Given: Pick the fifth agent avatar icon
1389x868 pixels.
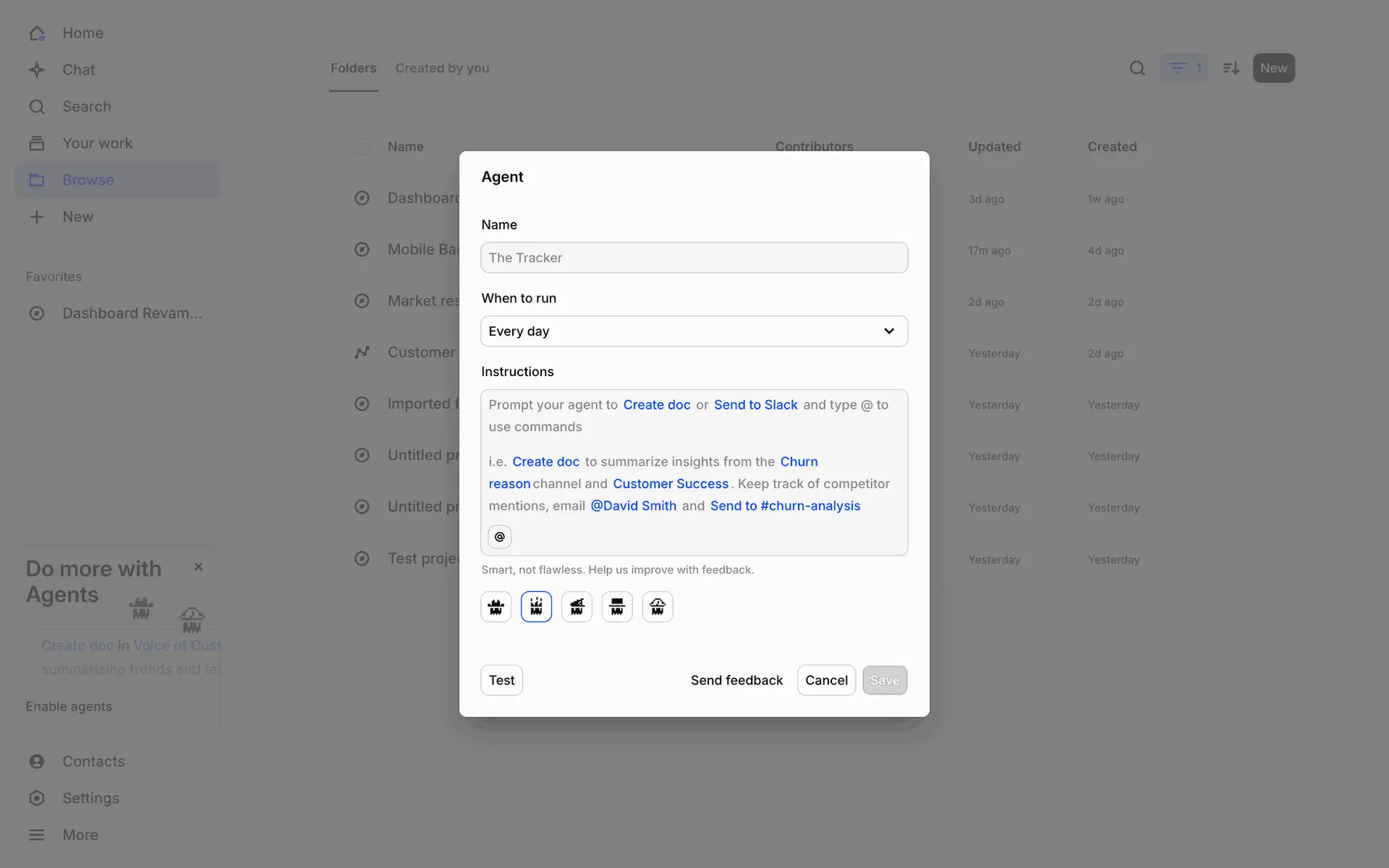Looking at the screenshot, I should 658,607.
